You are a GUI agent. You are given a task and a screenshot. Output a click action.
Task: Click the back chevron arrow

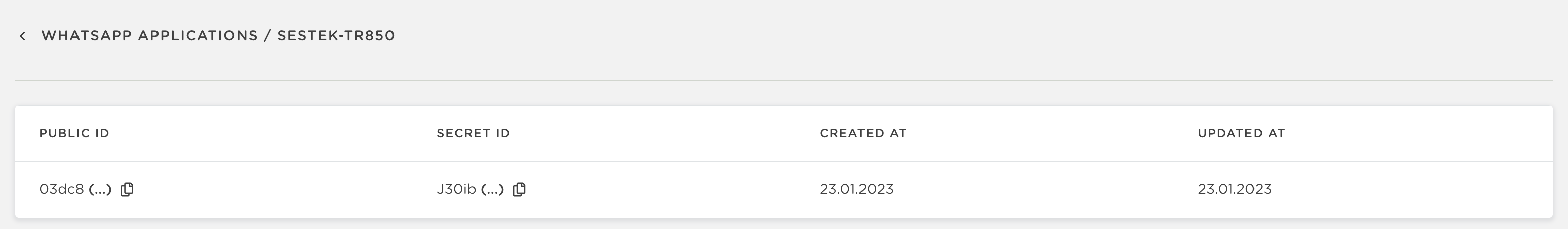point(23,36)
